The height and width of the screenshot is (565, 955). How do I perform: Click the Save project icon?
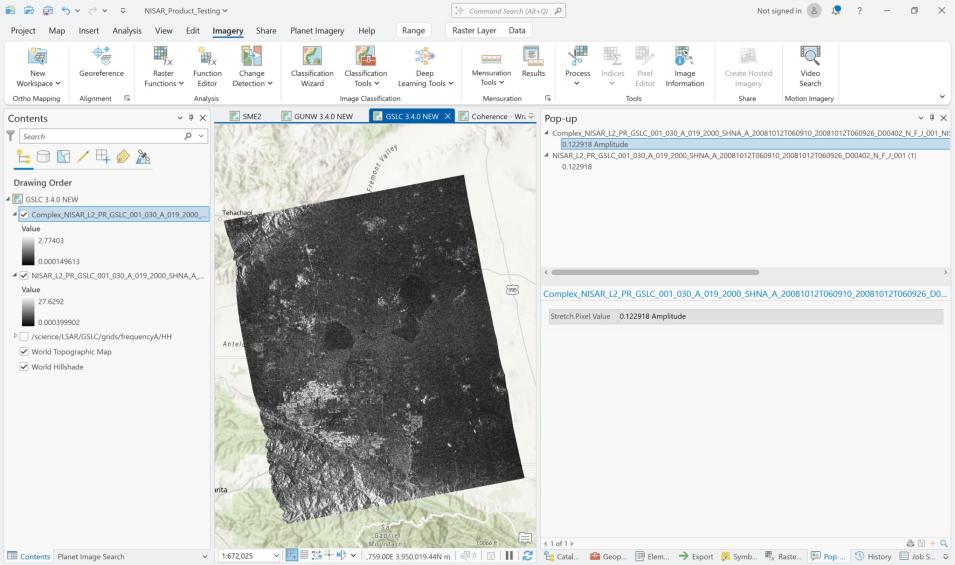pyautogui.click(x=46, y=10)
